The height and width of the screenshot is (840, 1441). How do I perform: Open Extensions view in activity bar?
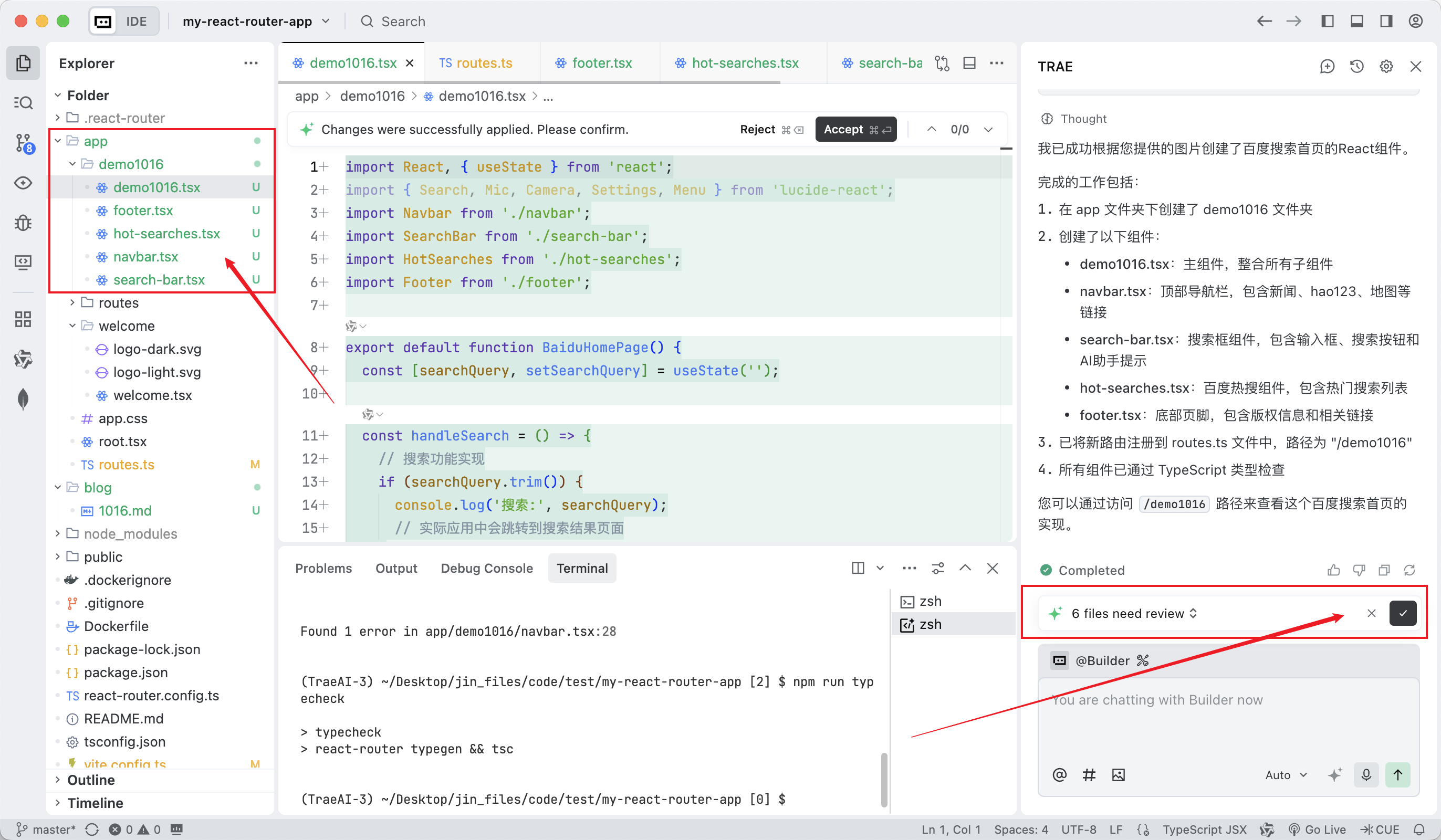coord(24,319)
